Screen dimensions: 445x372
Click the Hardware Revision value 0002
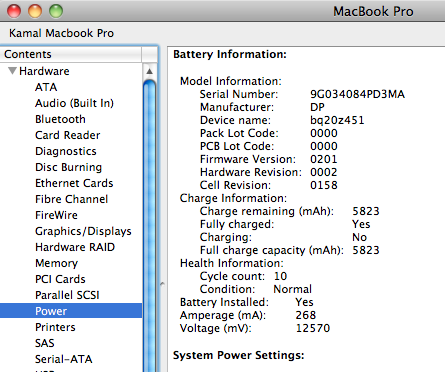(324, 172)
